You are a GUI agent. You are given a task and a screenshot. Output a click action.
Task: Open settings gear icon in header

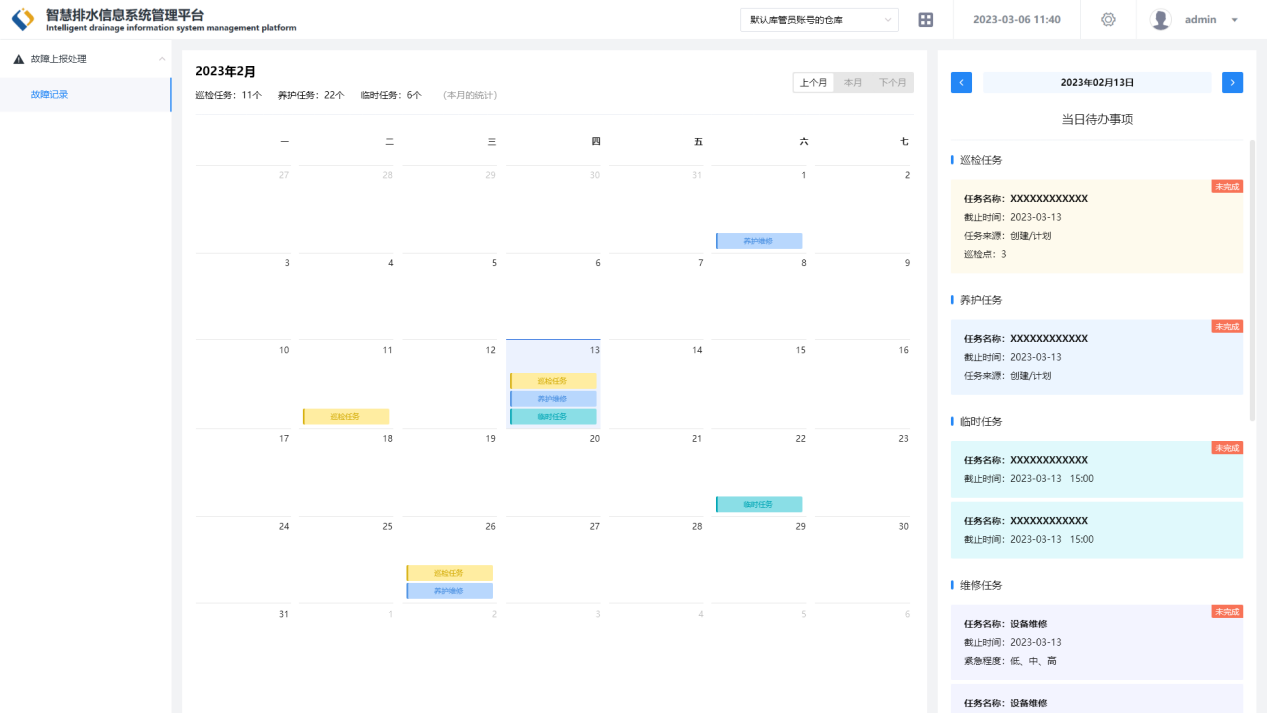[1108, 20]
